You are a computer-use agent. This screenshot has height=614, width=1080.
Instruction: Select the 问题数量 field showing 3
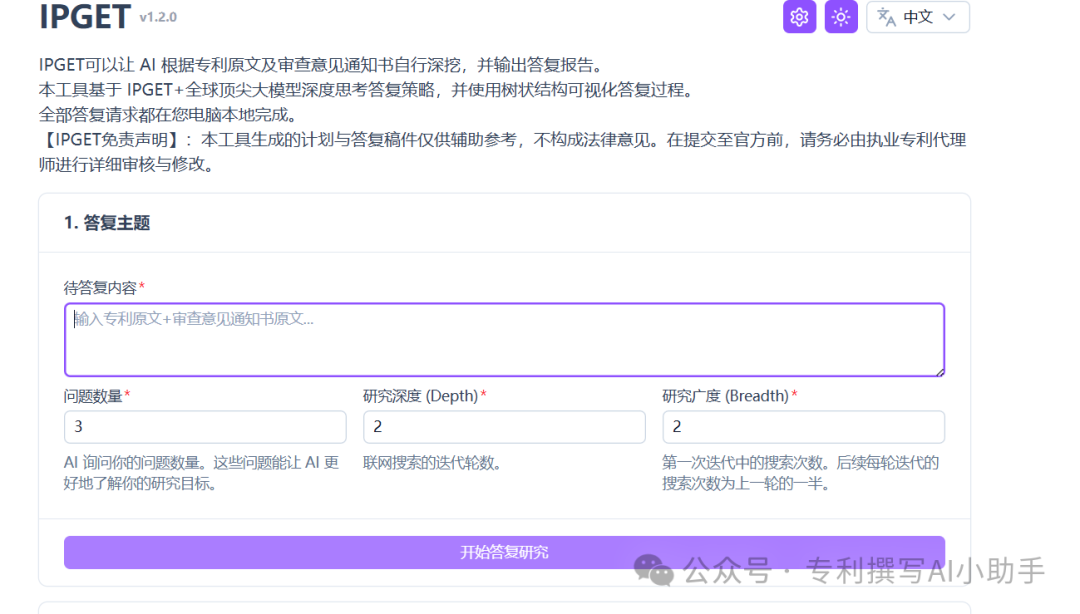tap(205, 427)
